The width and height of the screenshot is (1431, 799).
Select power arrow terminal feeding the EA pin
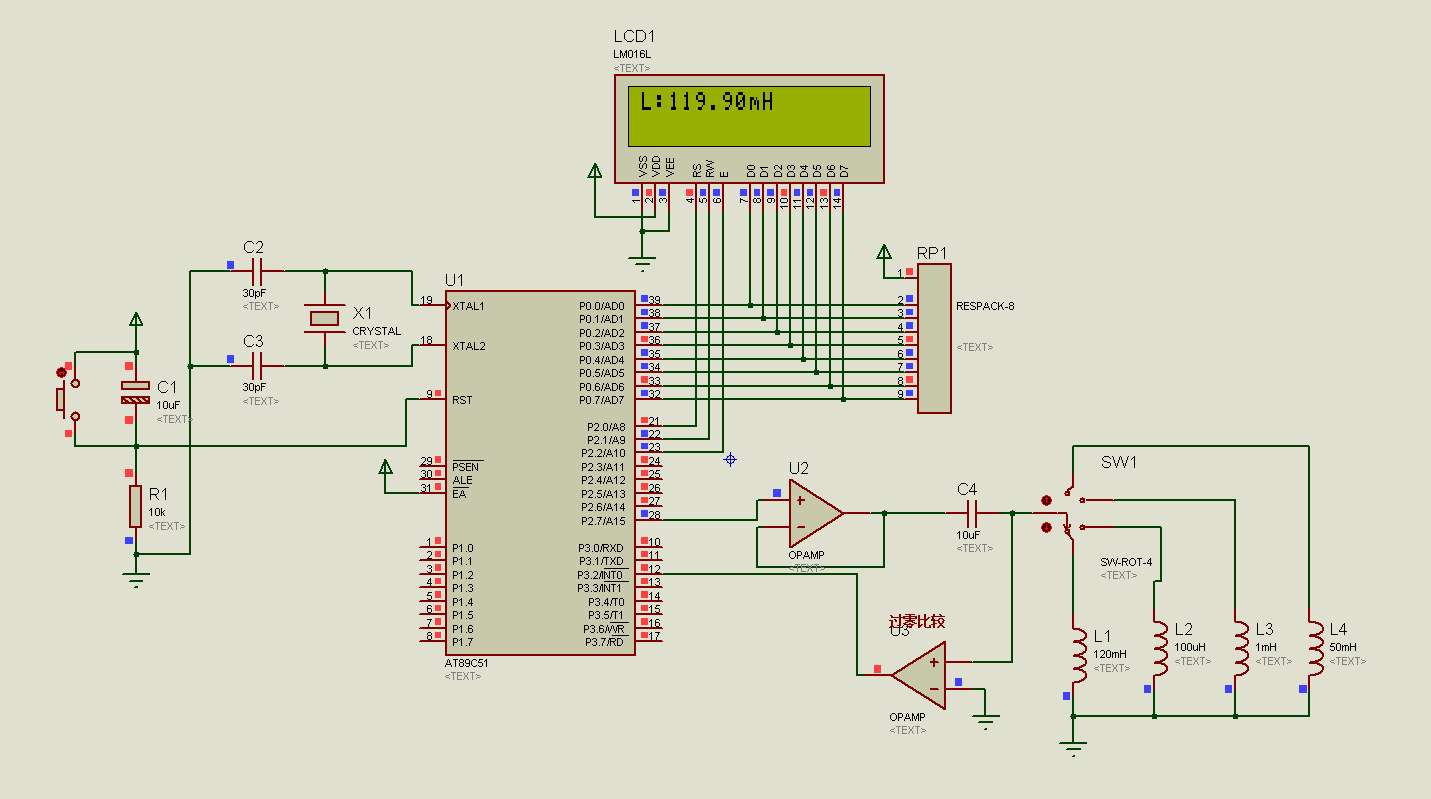click(386, 467)
